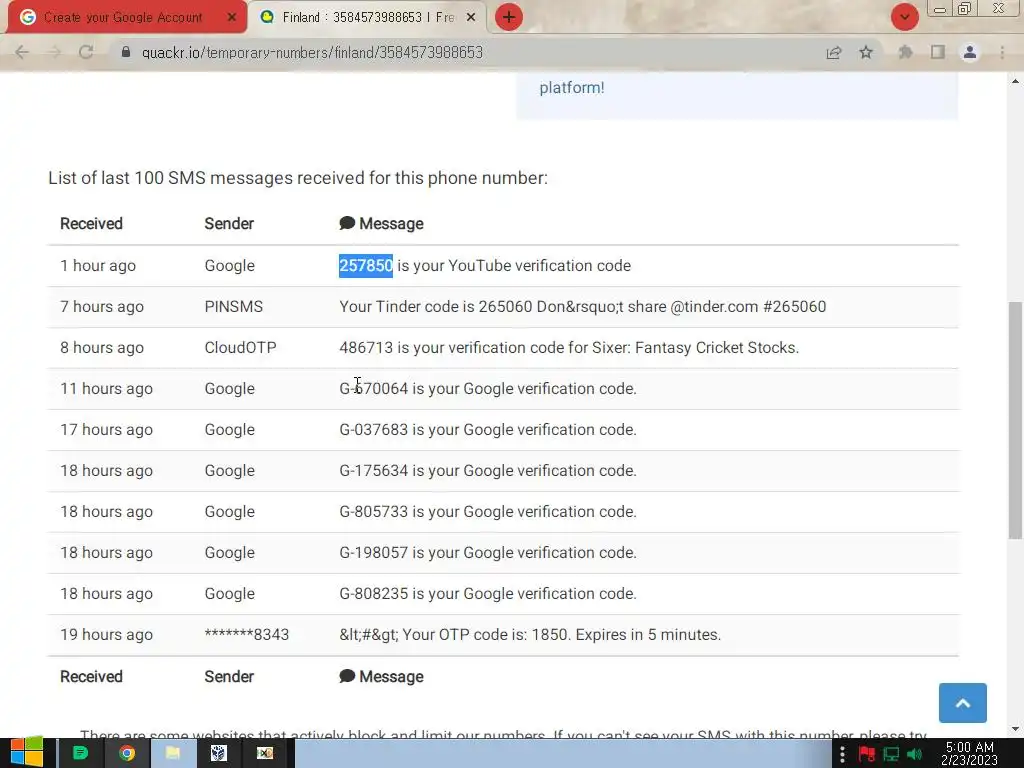Click the bottom Message footer header

[x=381, y=677]
